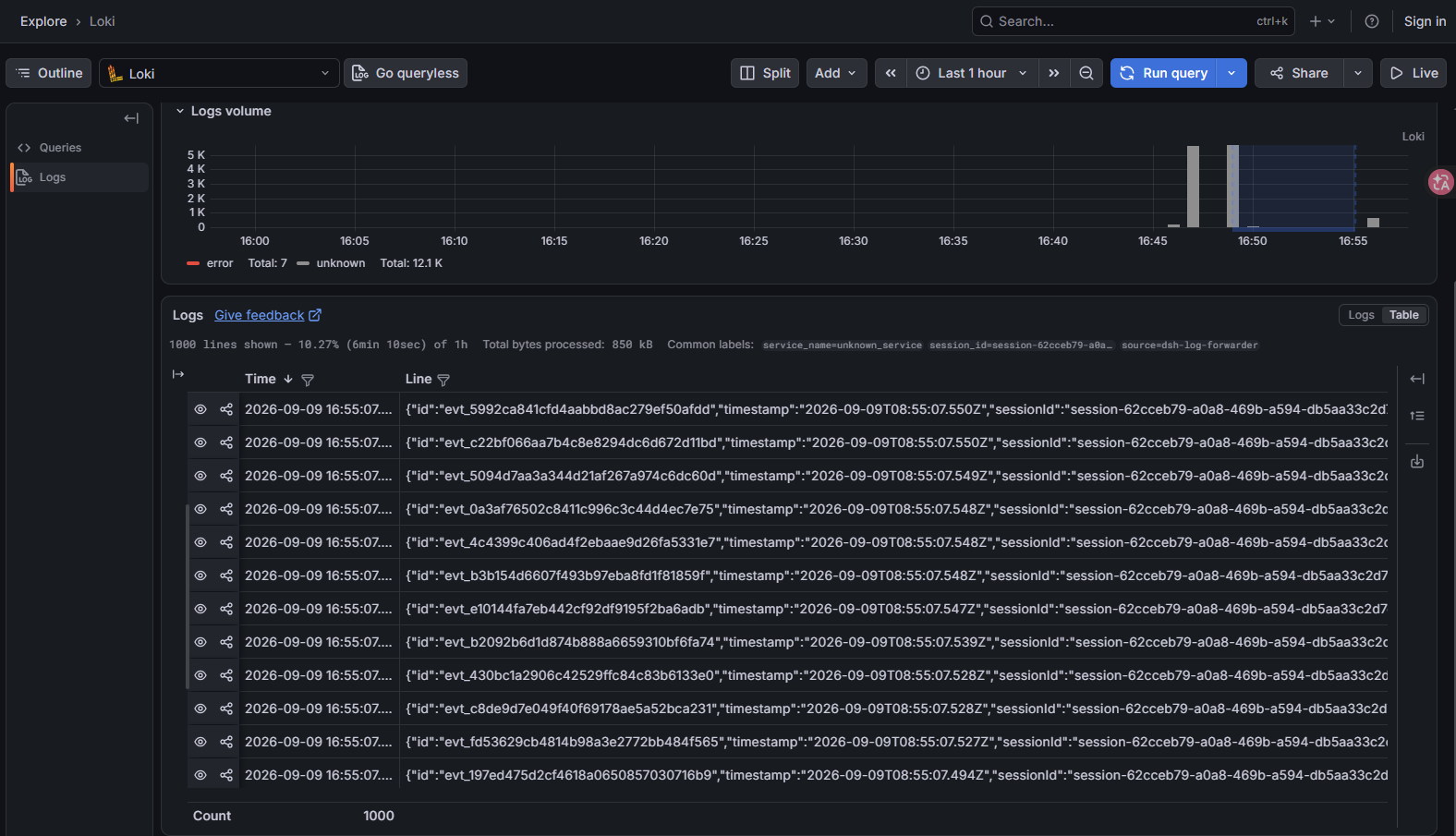Copy link for evt_b3b154d6607 log row
The width and height of the screenshot is (1456, 836).
pos(226,576)
